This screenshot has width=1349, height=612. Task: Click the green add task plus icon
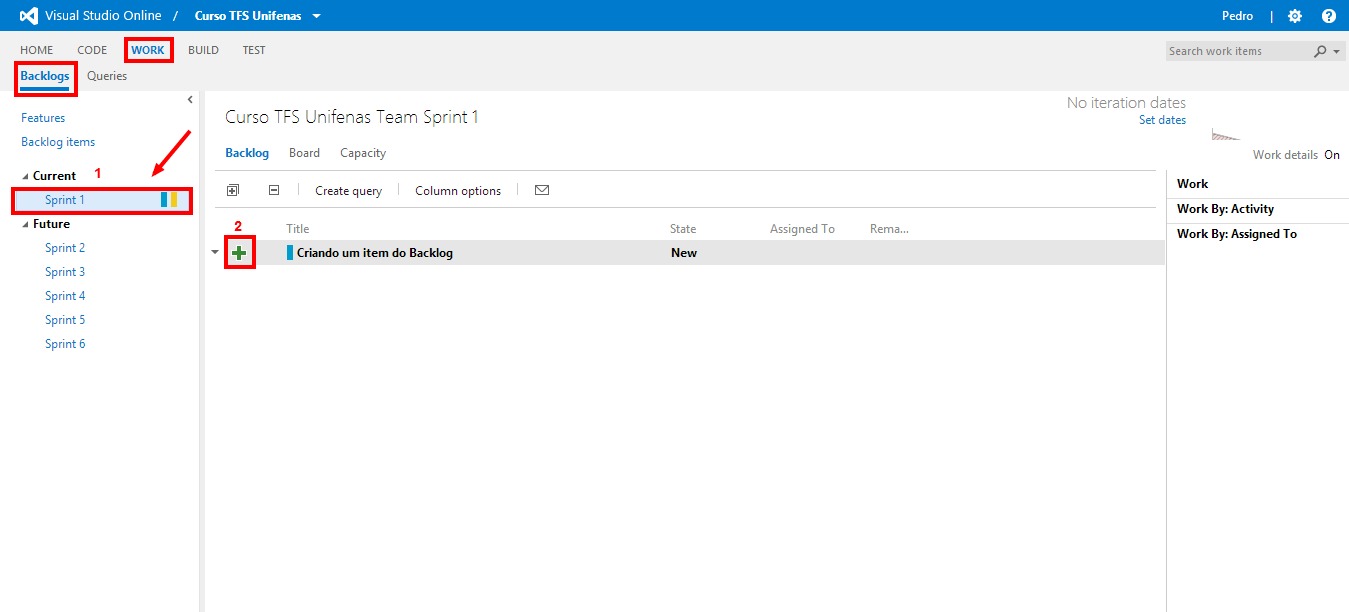point(239,253)
